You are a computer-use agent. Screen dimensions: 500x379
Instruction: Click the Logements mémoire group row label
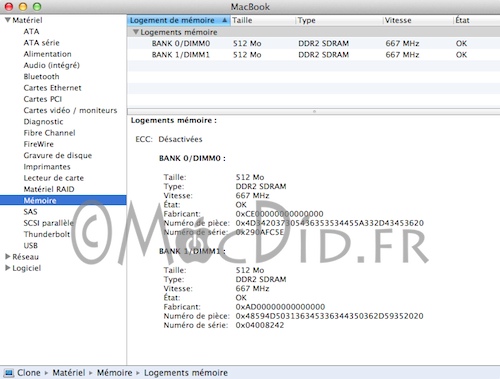coord(179,32)
